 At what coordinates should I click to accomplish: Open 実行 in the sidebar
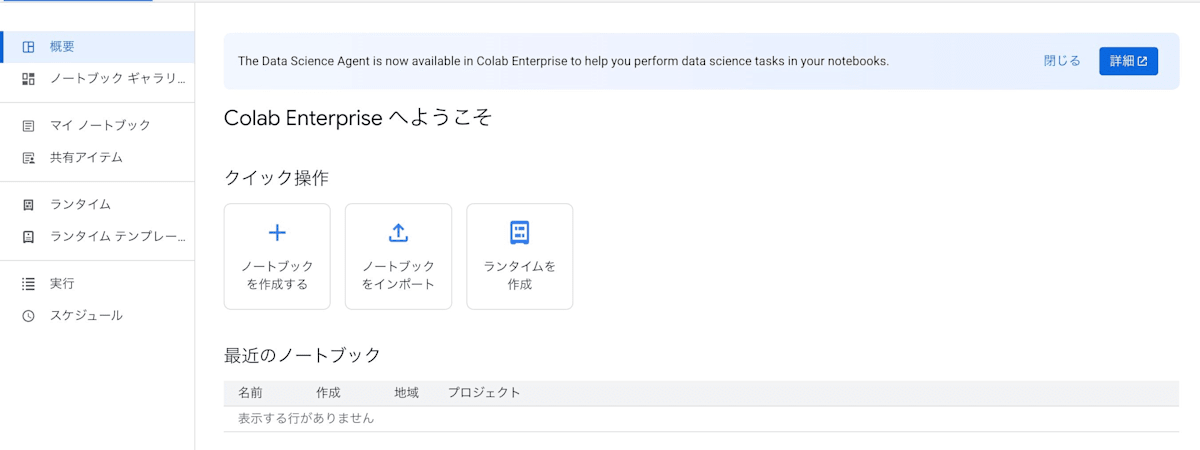pyautogui.click(x=97, y=284)
